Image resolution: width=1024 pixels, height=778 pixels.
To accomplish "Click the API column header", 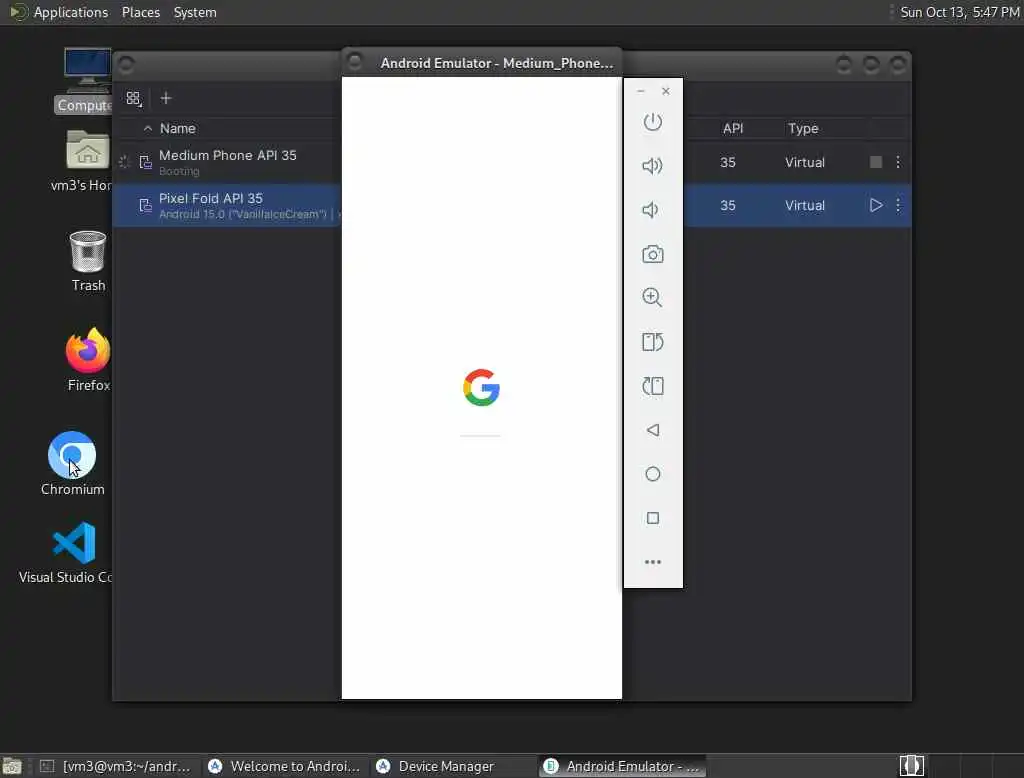I will (x=733, y=129).
